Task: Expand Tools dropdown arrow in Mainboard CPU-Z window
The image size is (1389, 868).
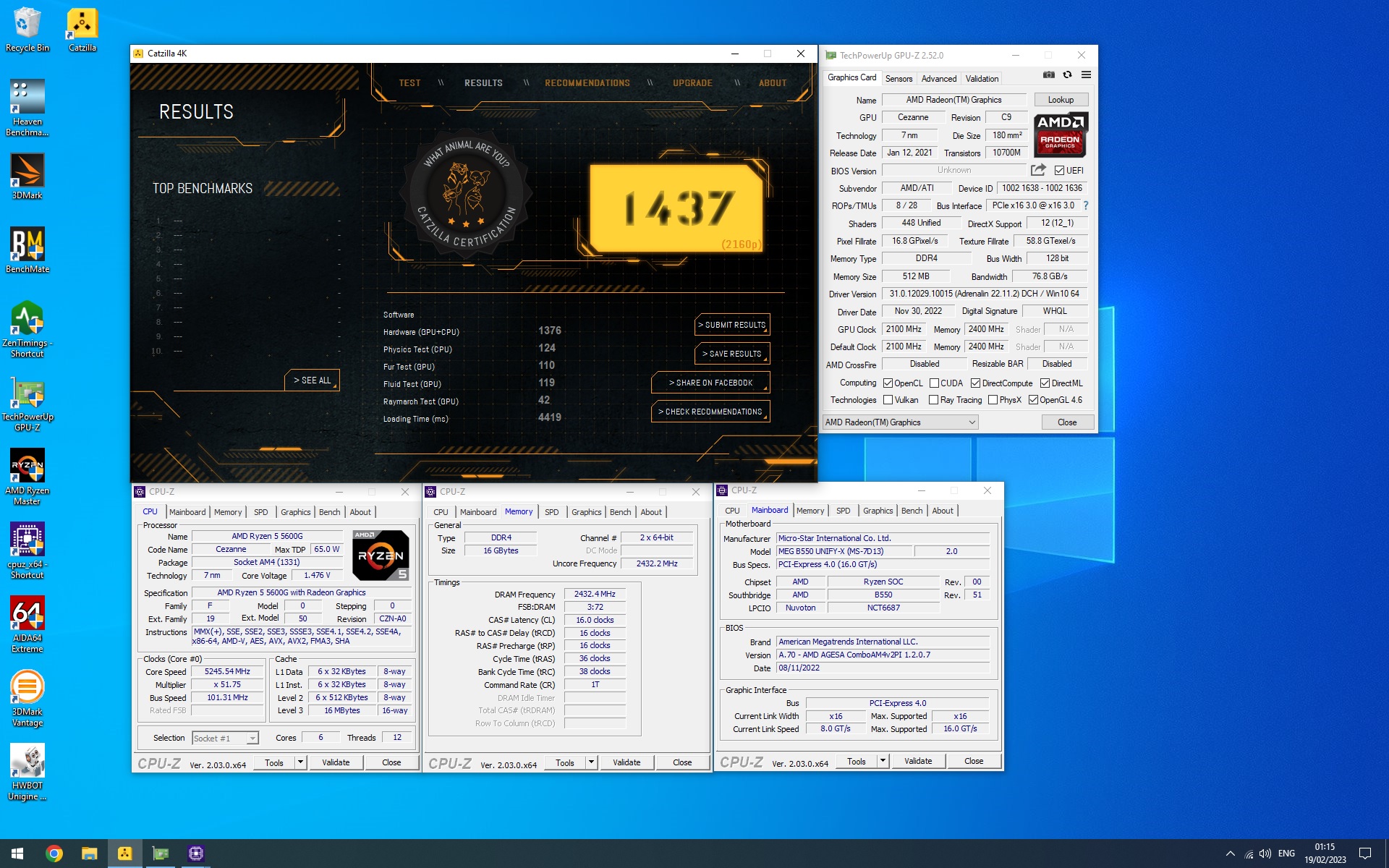Action: pyautogui.click(x=883, y=761)
